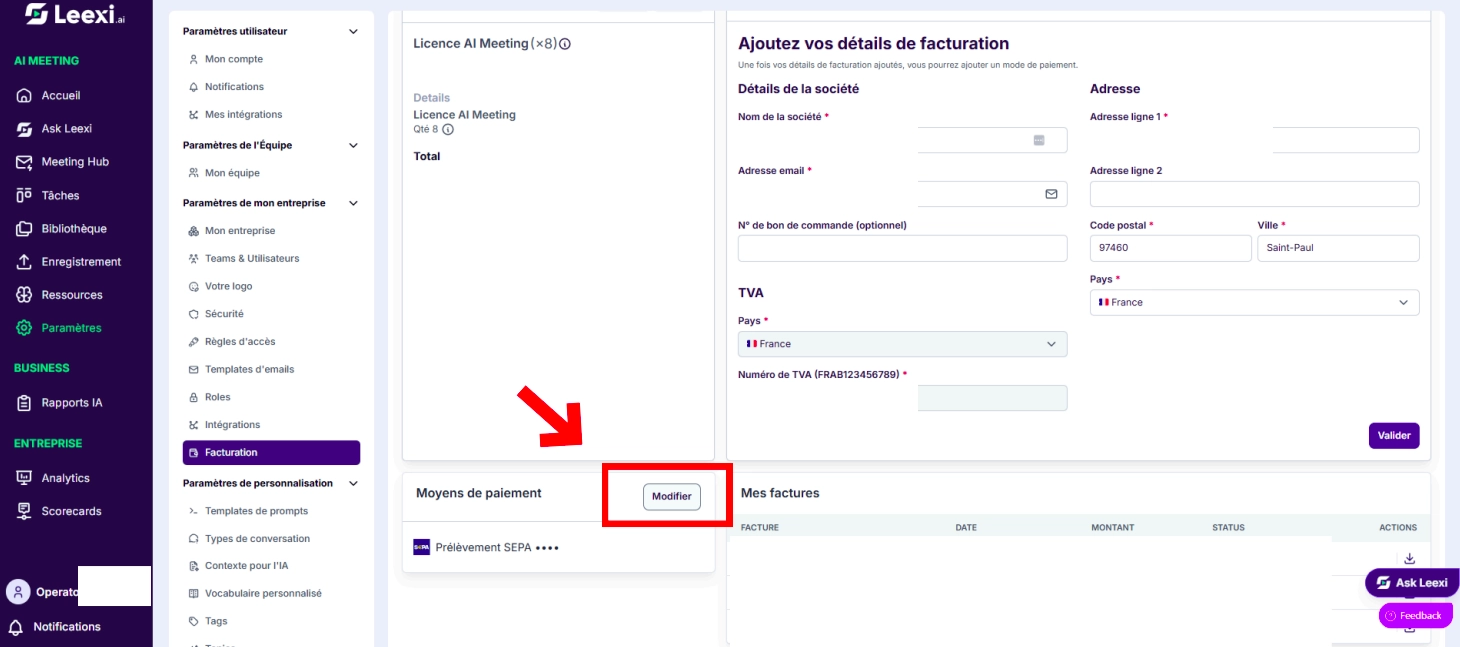
Task: Open the Notifications bell at bottom left
Action: click(16, 627)
